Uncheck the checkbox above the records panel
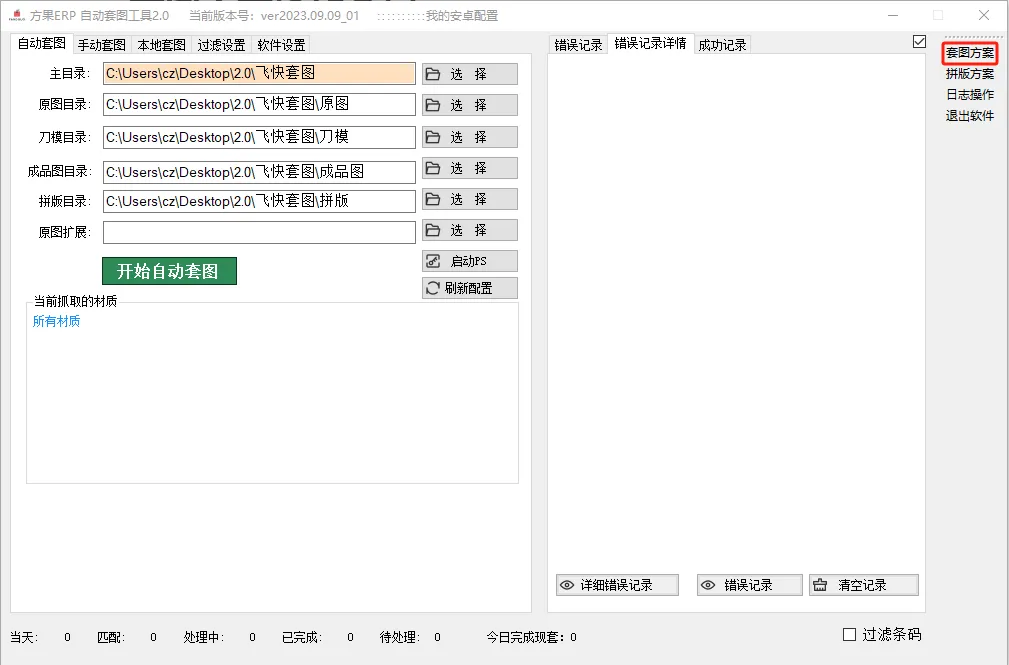The width and height of the screenshot is (1009, 665). [x=919, y=42]
